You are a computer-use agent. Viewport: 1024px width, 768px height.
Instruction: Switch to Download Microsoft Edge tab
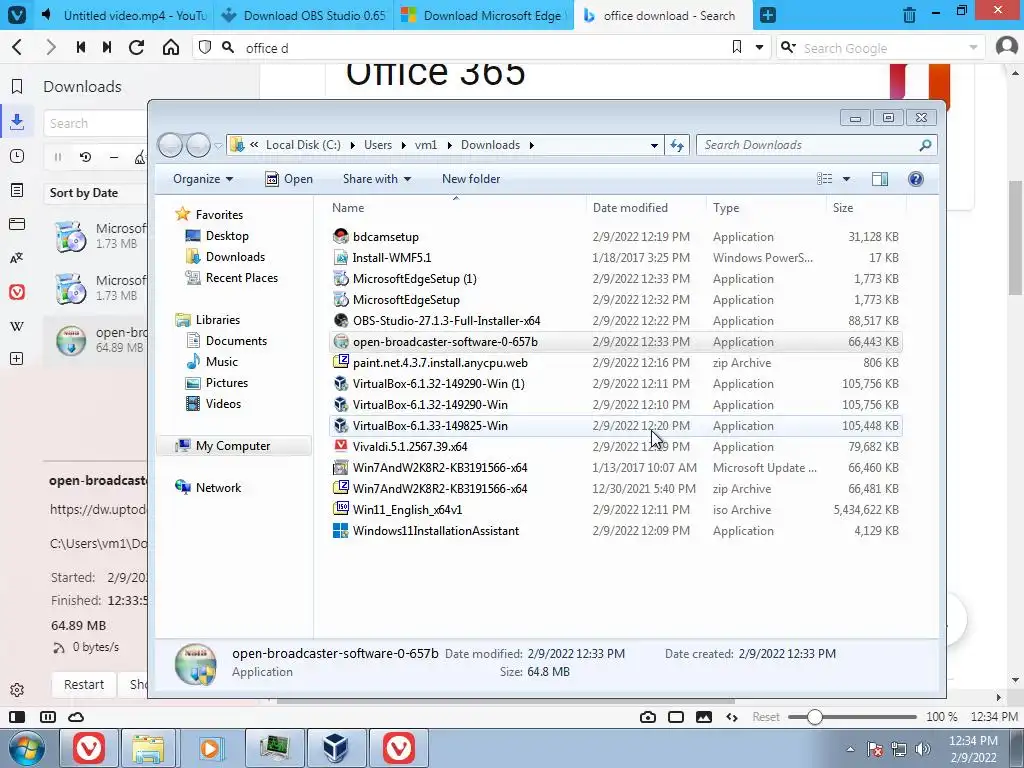[x=483, y=15]
